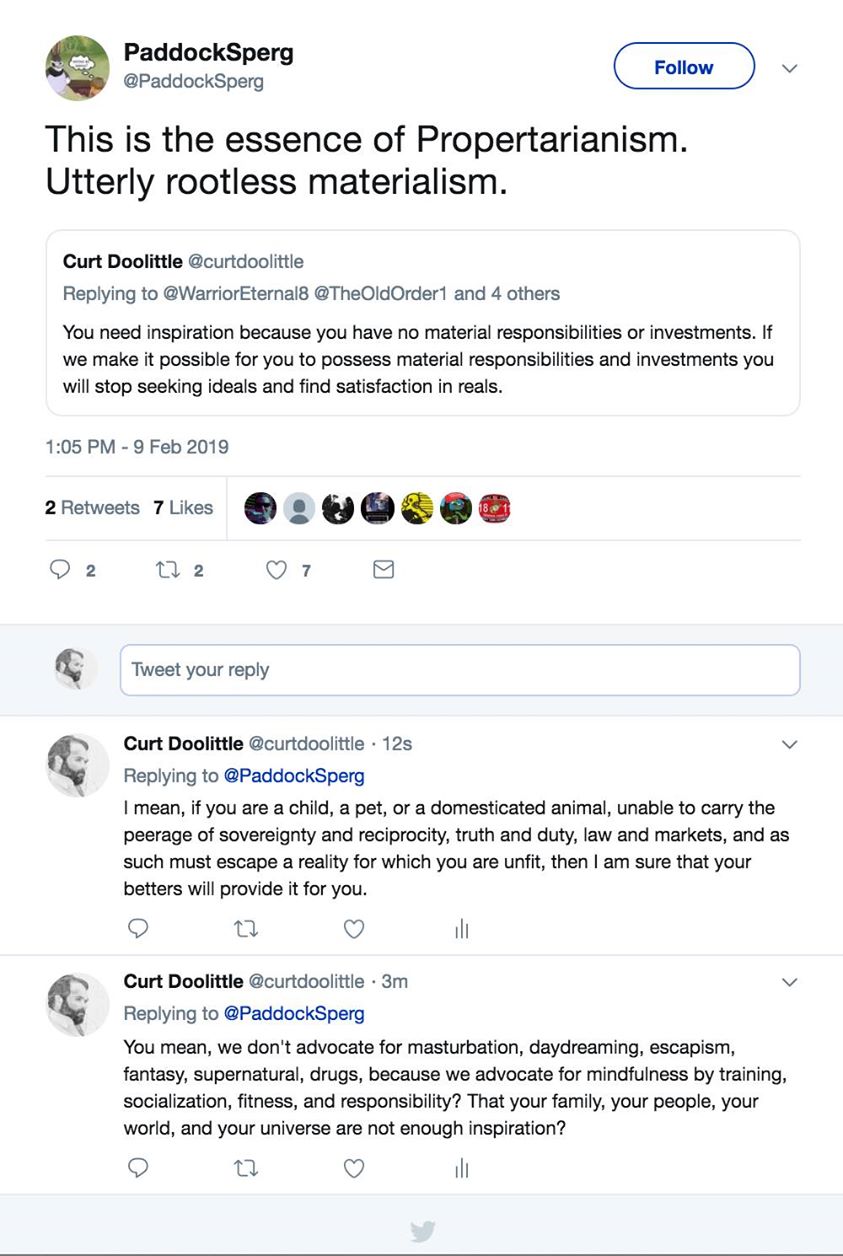Retweet Curt Doolittle's 3m-old reply
Screen dimensions: 843x1256
(x=246, y=1167)
